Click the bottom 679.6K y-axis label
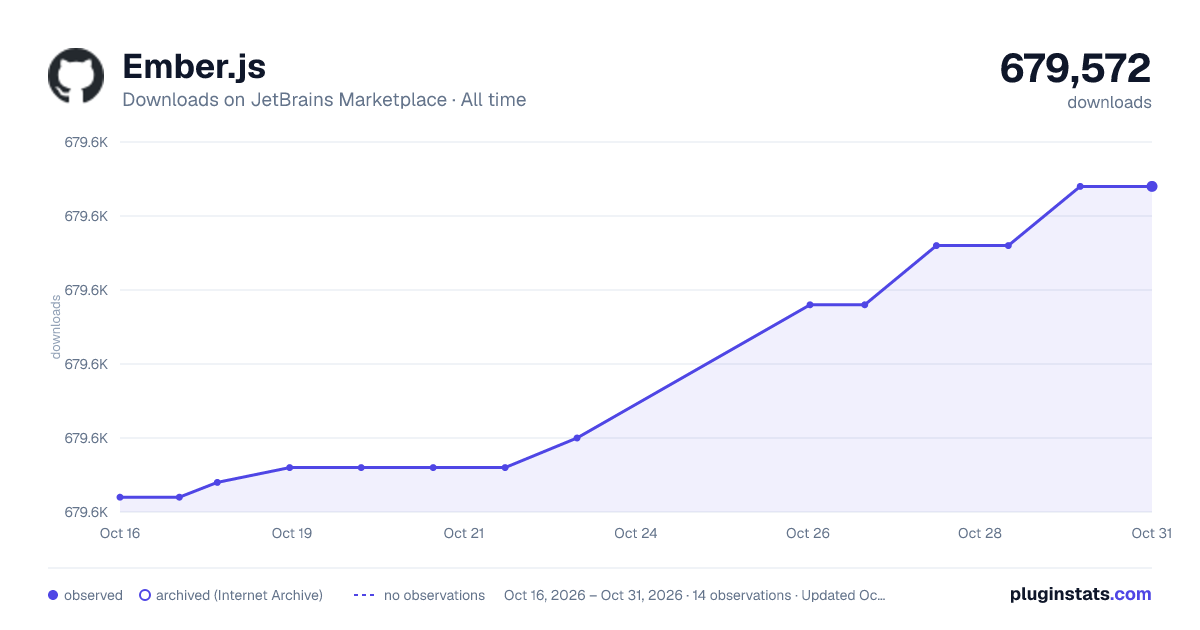Image resolution: width=1200 pixels, height=630 pixels. coord(86,512)
